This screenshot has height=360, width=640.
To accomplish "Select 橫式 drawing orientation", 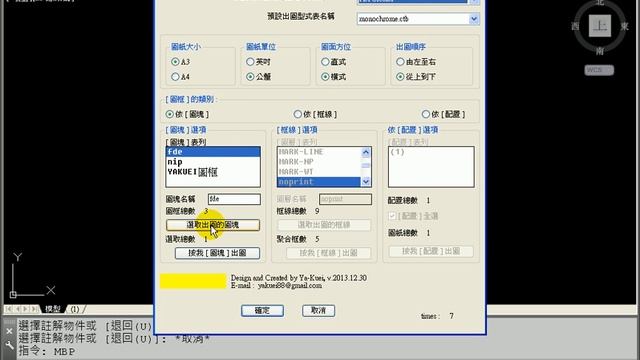I will (x=325, y=77).
